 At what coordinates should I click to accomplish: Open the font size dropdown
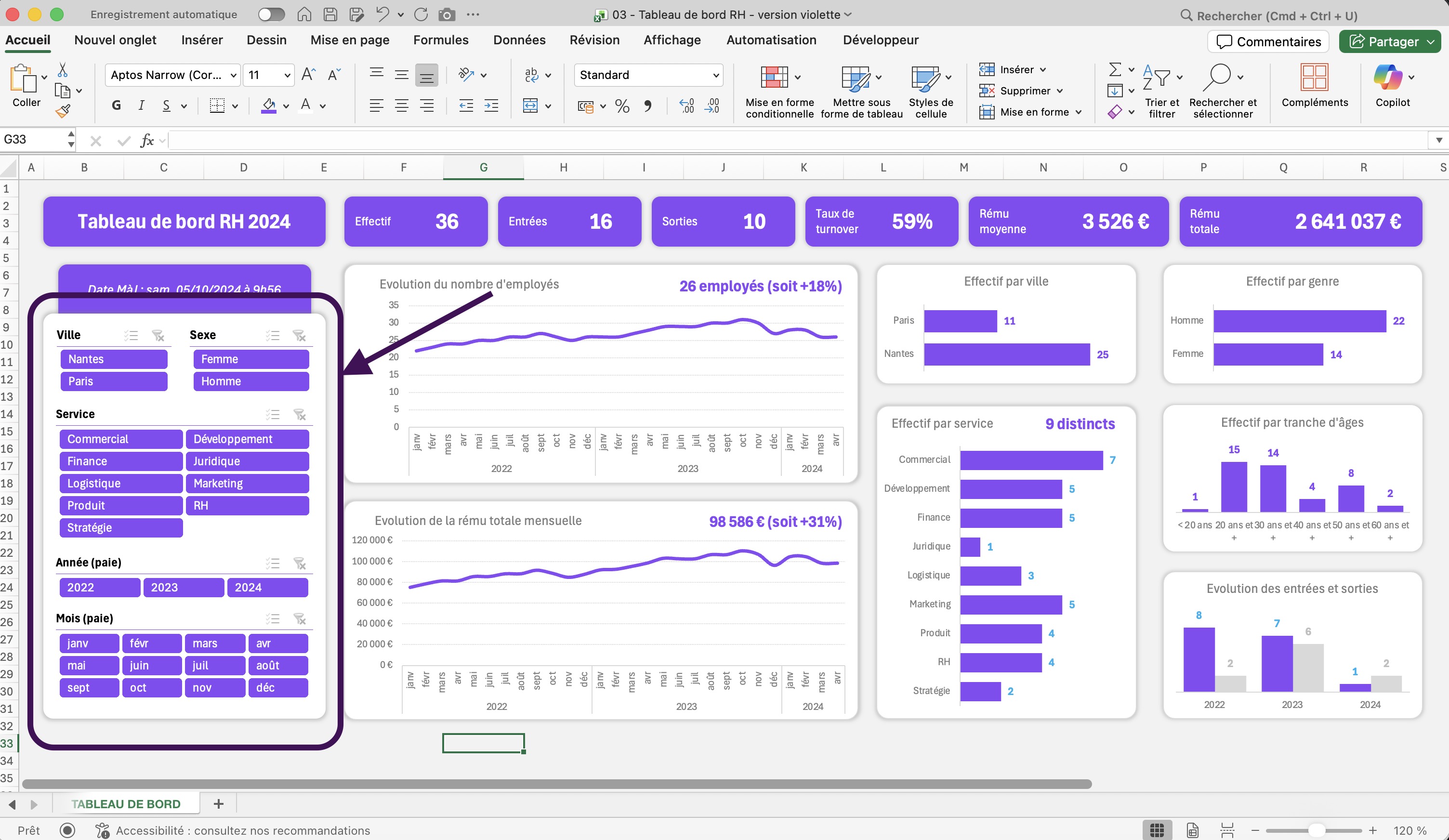click(x=287, y=75)
